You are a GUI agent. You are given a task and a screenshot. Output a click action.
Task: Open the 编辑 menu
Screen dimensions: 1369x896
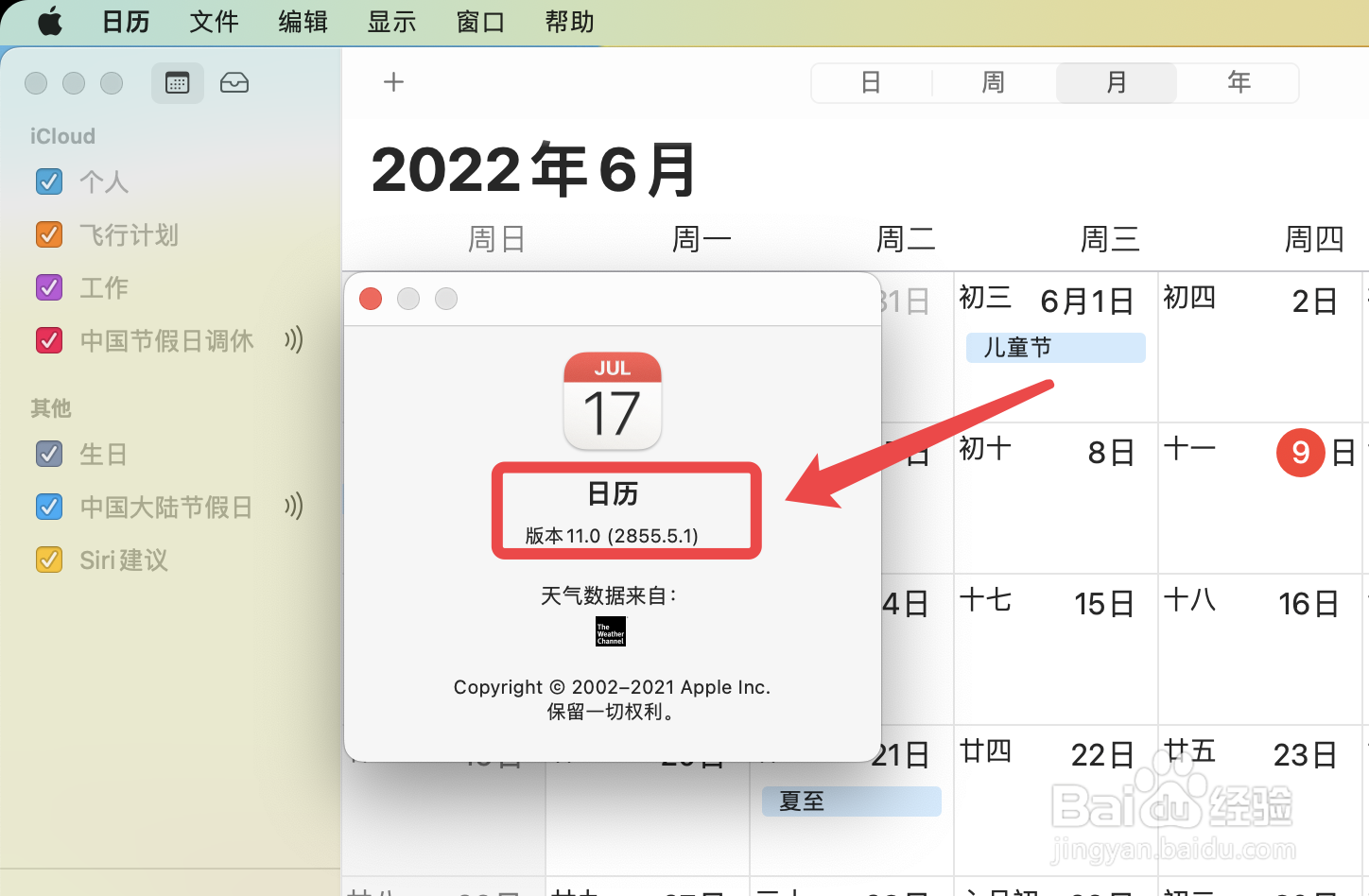[303, 22]
